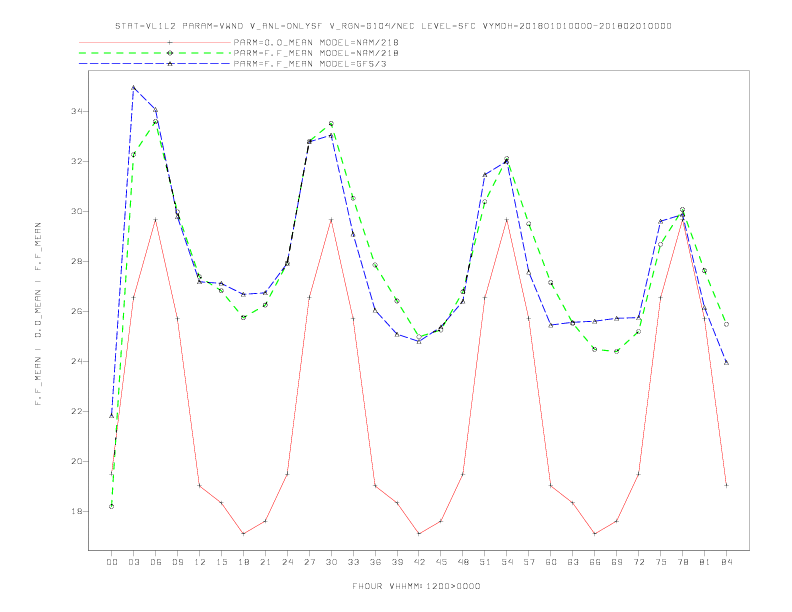Click the blue GFS triangle peak at hour 03
This screenshot has height=612, width=792.
133,87
